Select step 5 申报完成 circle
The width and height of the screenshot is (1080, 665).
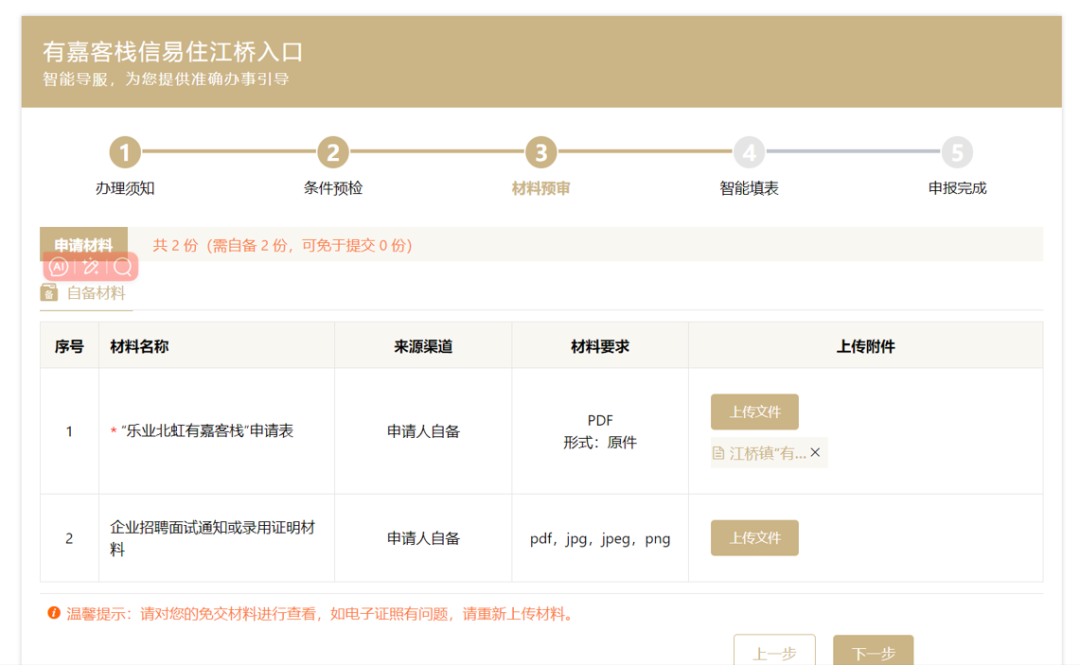(957, 152)
